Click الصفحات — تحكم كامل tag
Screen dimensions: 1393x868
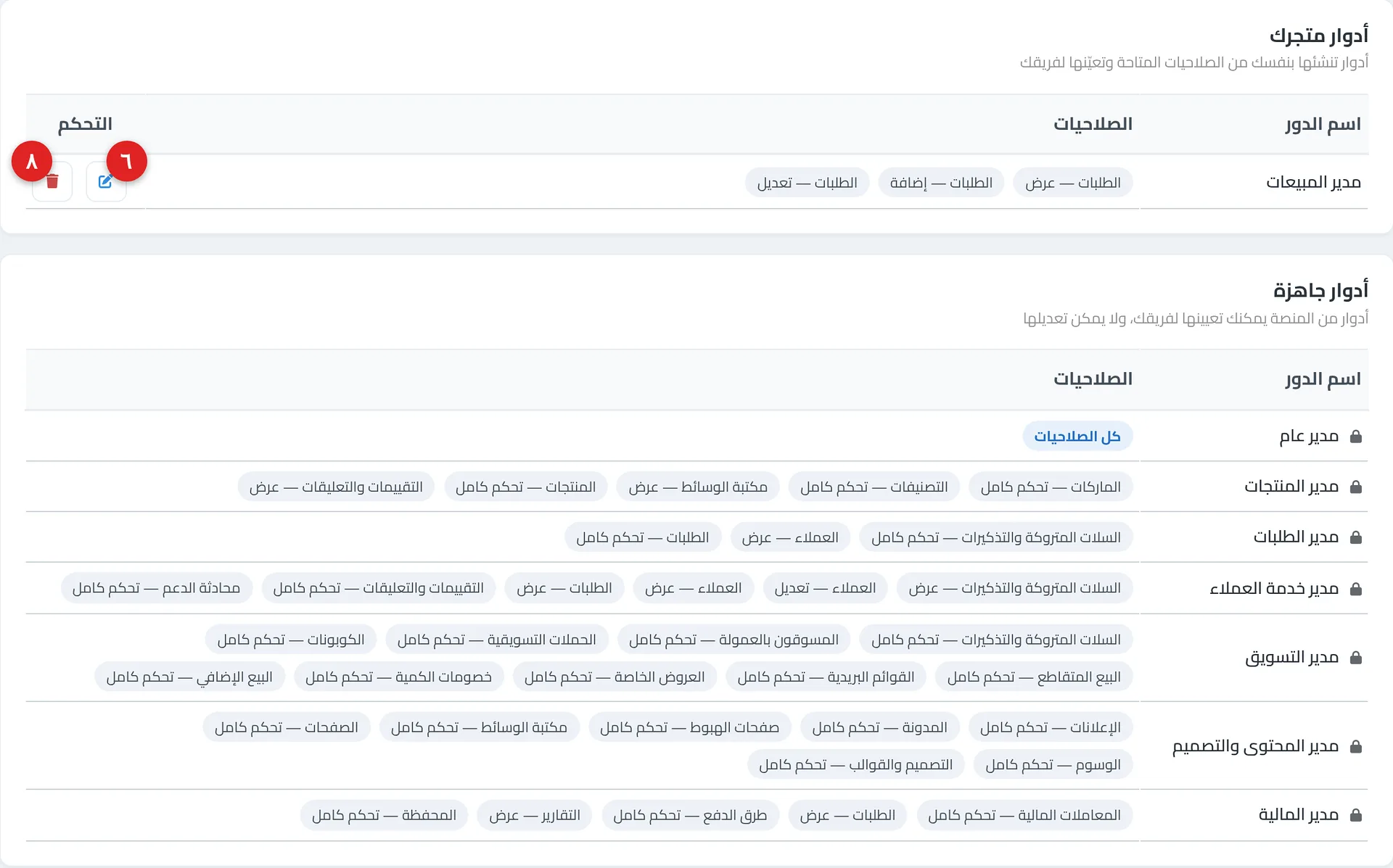click(287, 727)
